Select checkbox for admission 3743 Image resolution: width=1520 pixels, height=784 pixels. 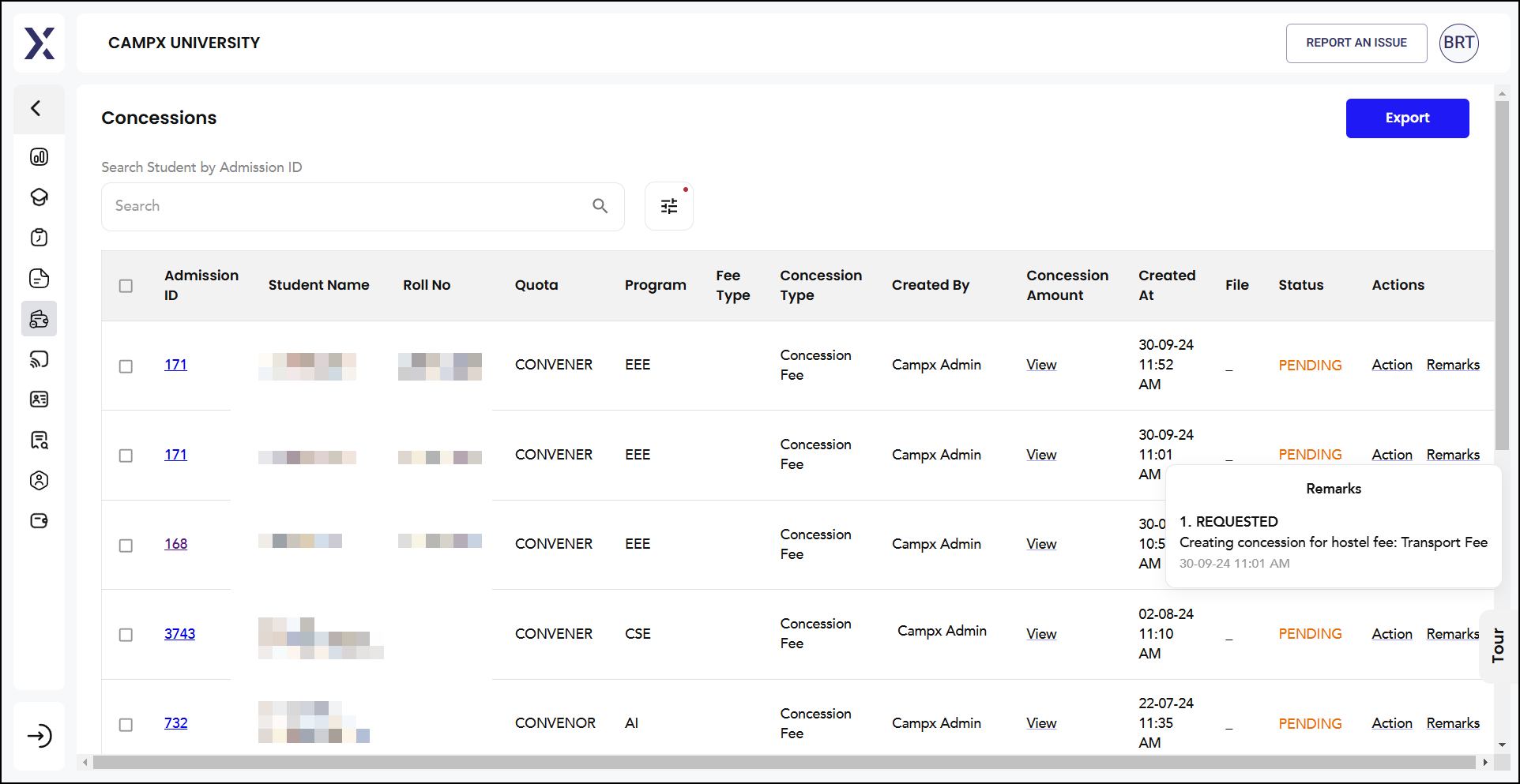tap(126, 635)
